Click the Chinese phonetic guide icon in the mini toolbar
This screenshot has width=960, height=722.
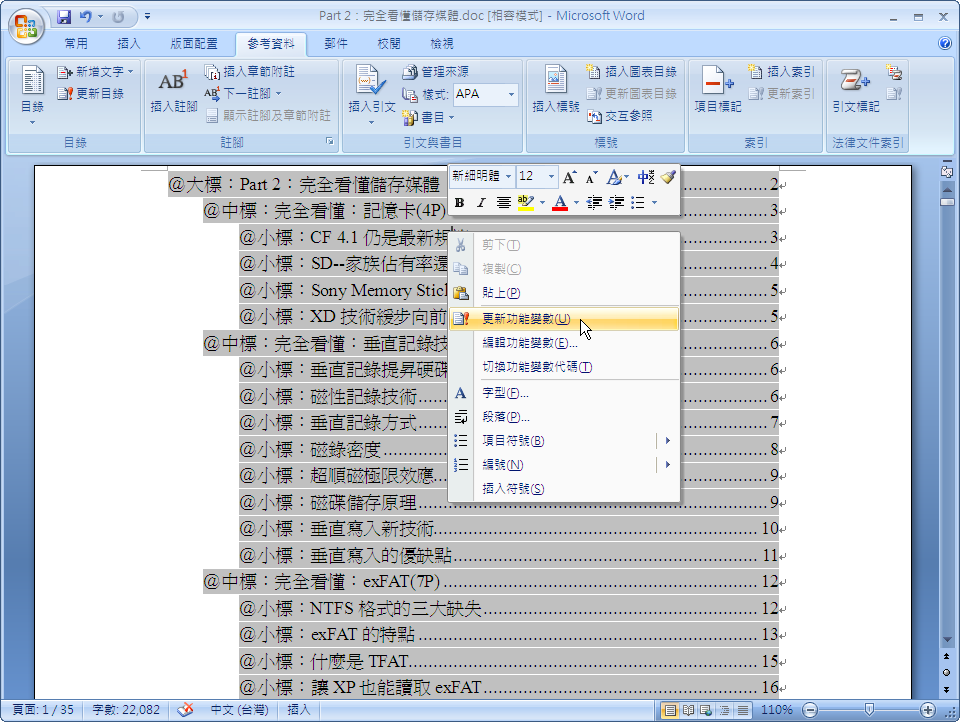point(645,178)
